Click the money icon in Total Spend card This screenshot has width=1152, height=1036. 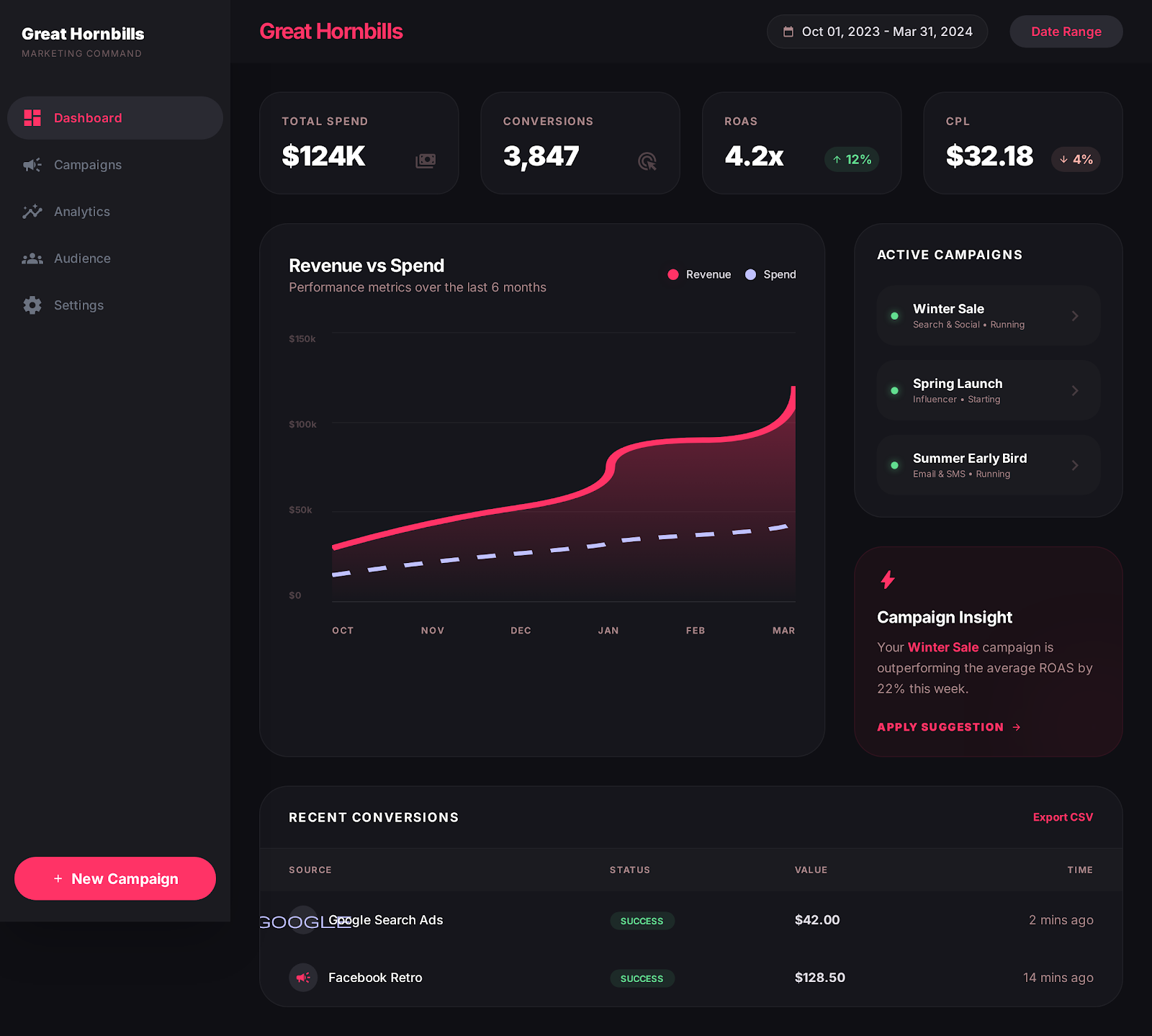[x=426, y=161]
